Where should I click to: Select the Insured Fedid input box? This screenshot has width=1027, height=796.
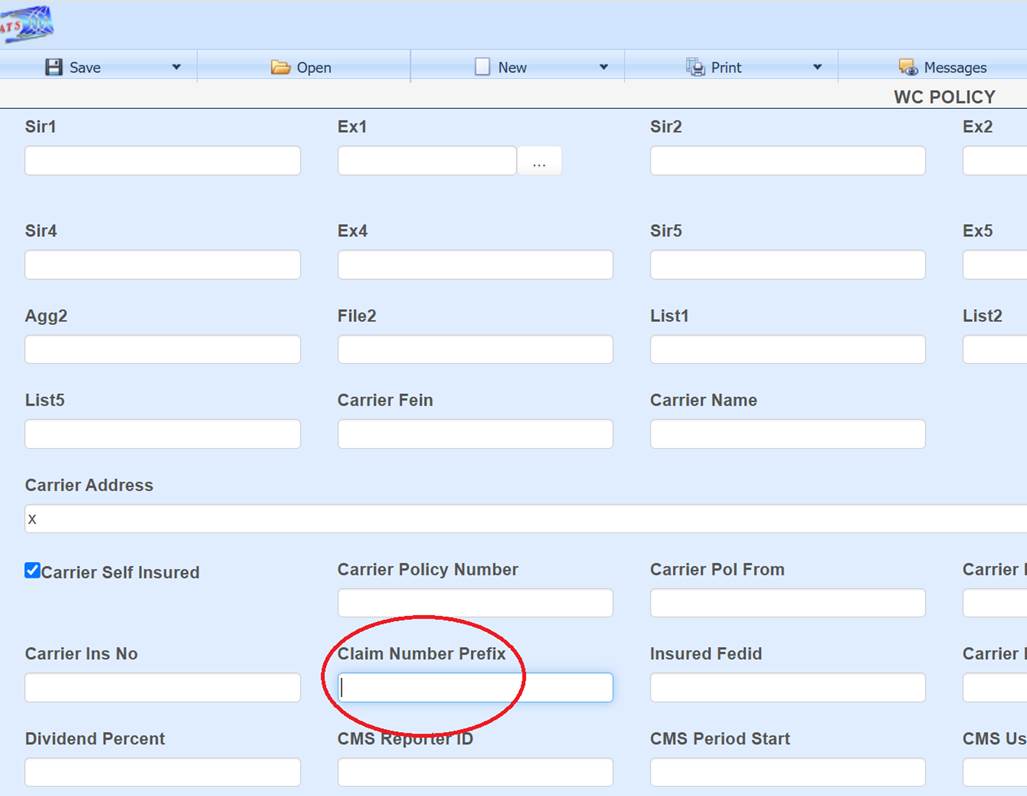pyautogui.click(x=787, y=687)
